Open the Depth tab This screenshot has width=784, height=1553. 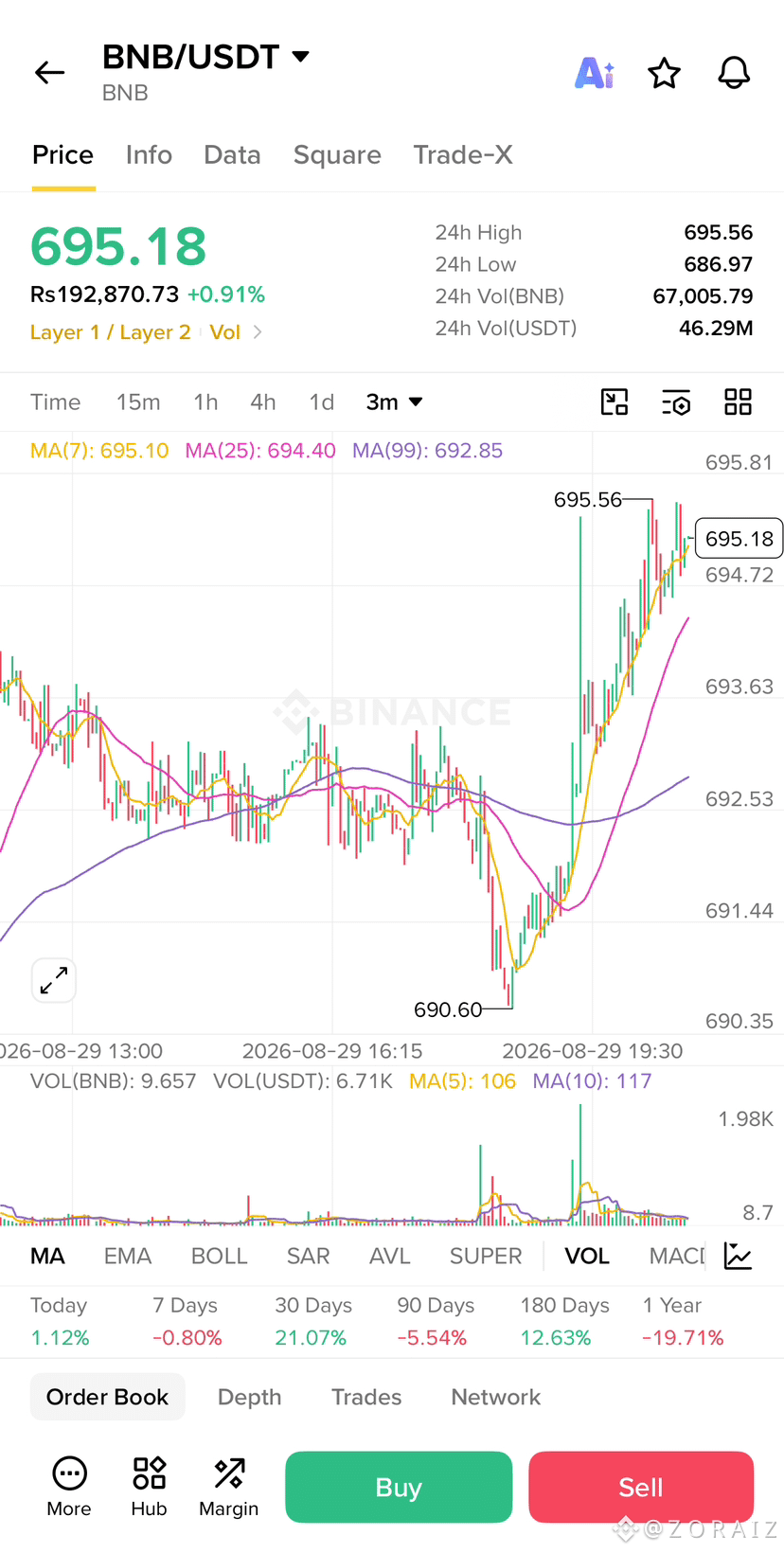point(250,1397)
